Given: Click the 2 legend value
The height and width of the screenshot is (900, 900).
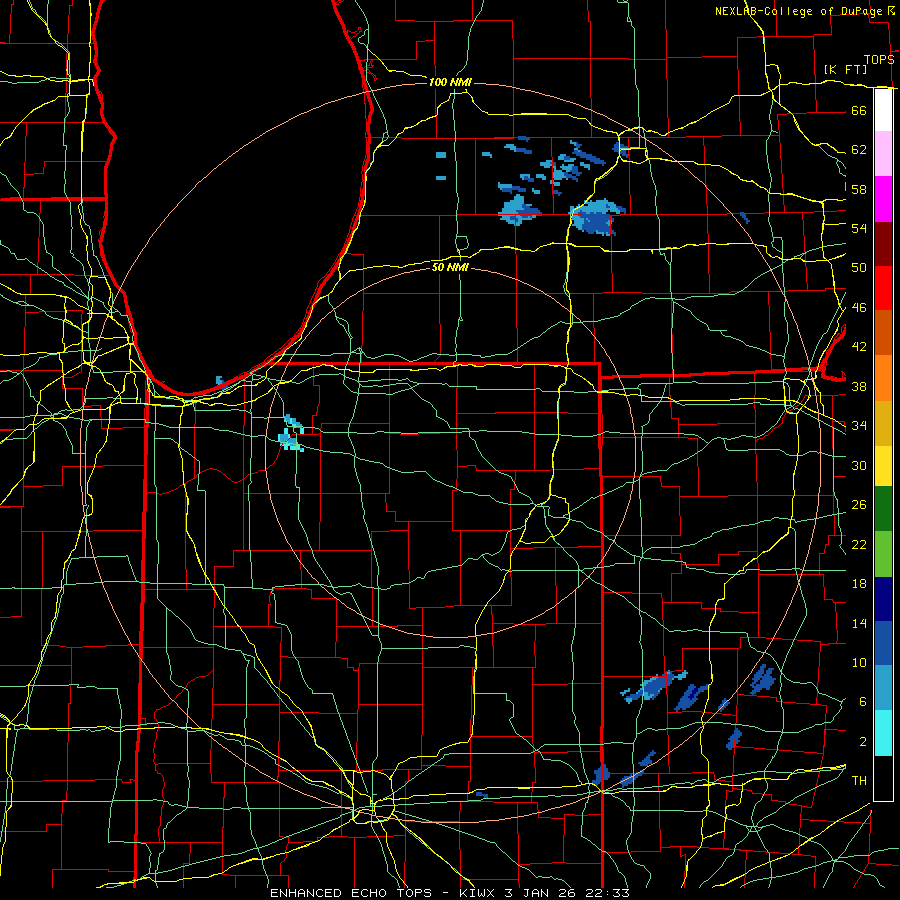Looking at the screenshot, I should pos(862,742).
